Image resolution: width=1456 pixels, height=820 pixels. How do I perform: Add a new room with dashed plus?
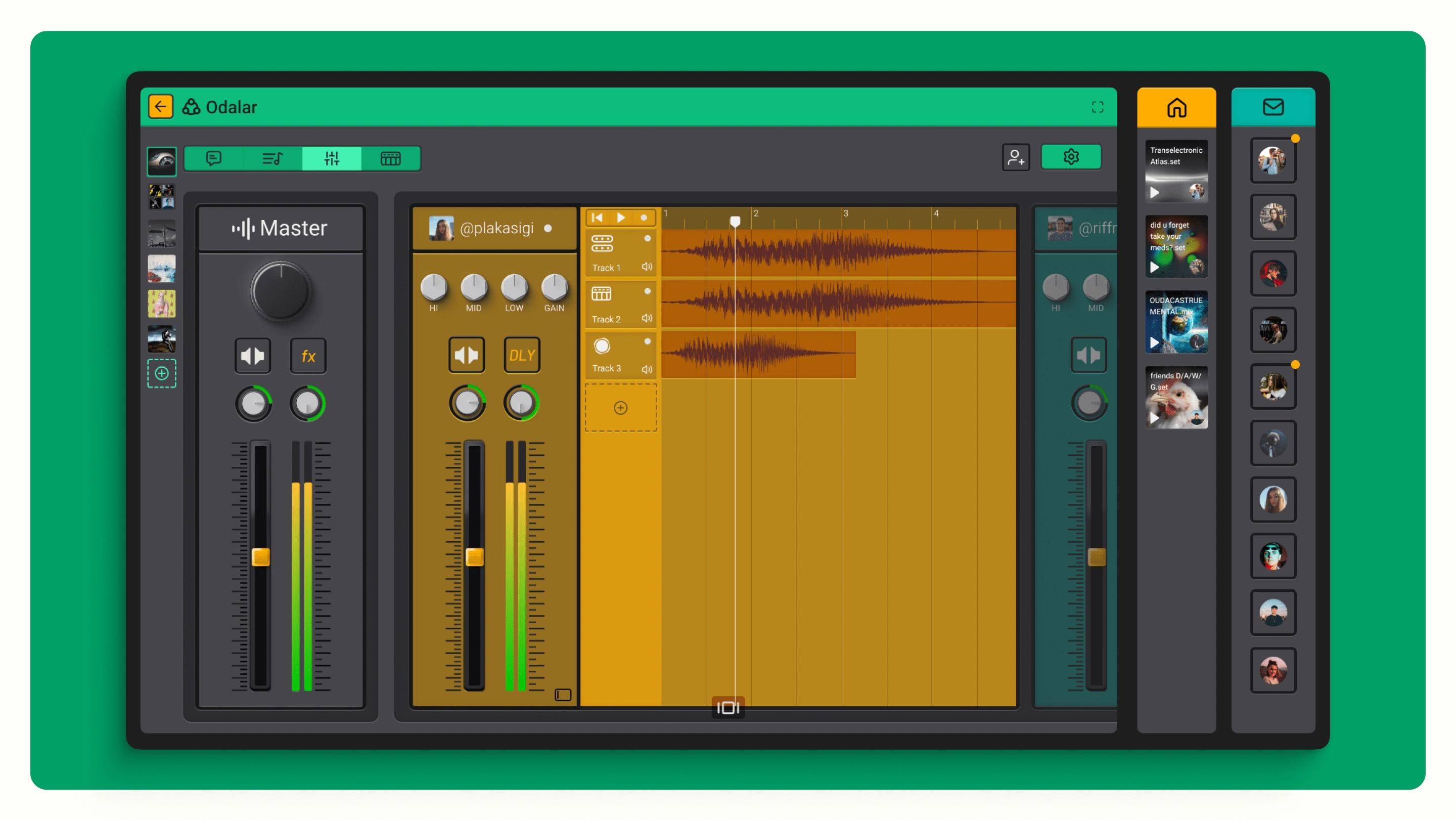point(162,373)
